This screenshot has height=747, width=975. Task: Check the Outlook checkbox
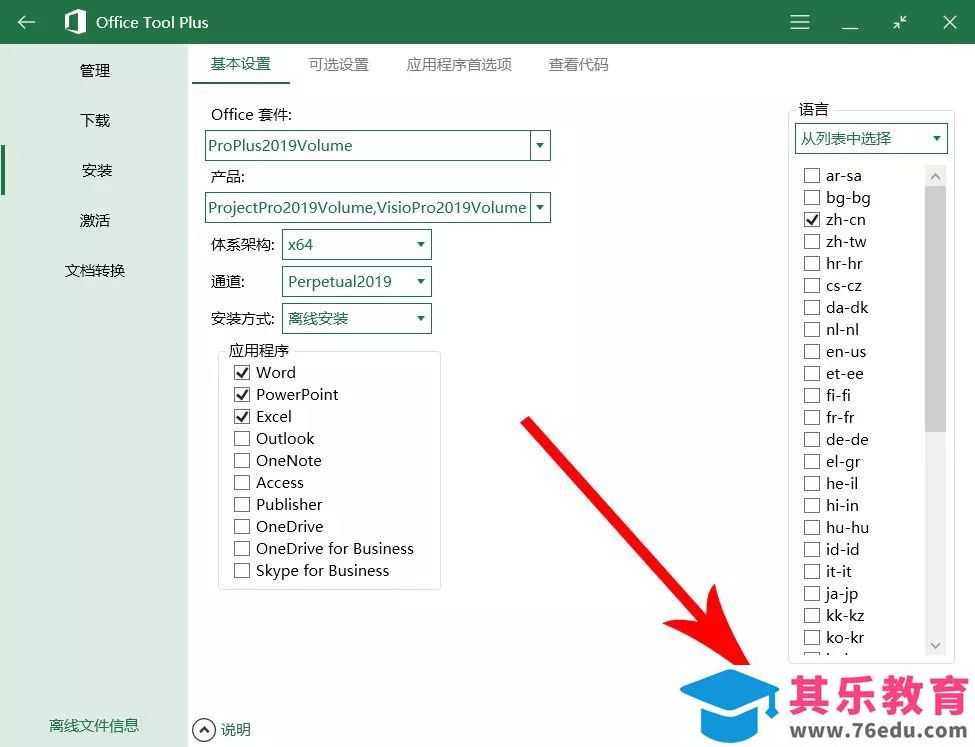242,438
